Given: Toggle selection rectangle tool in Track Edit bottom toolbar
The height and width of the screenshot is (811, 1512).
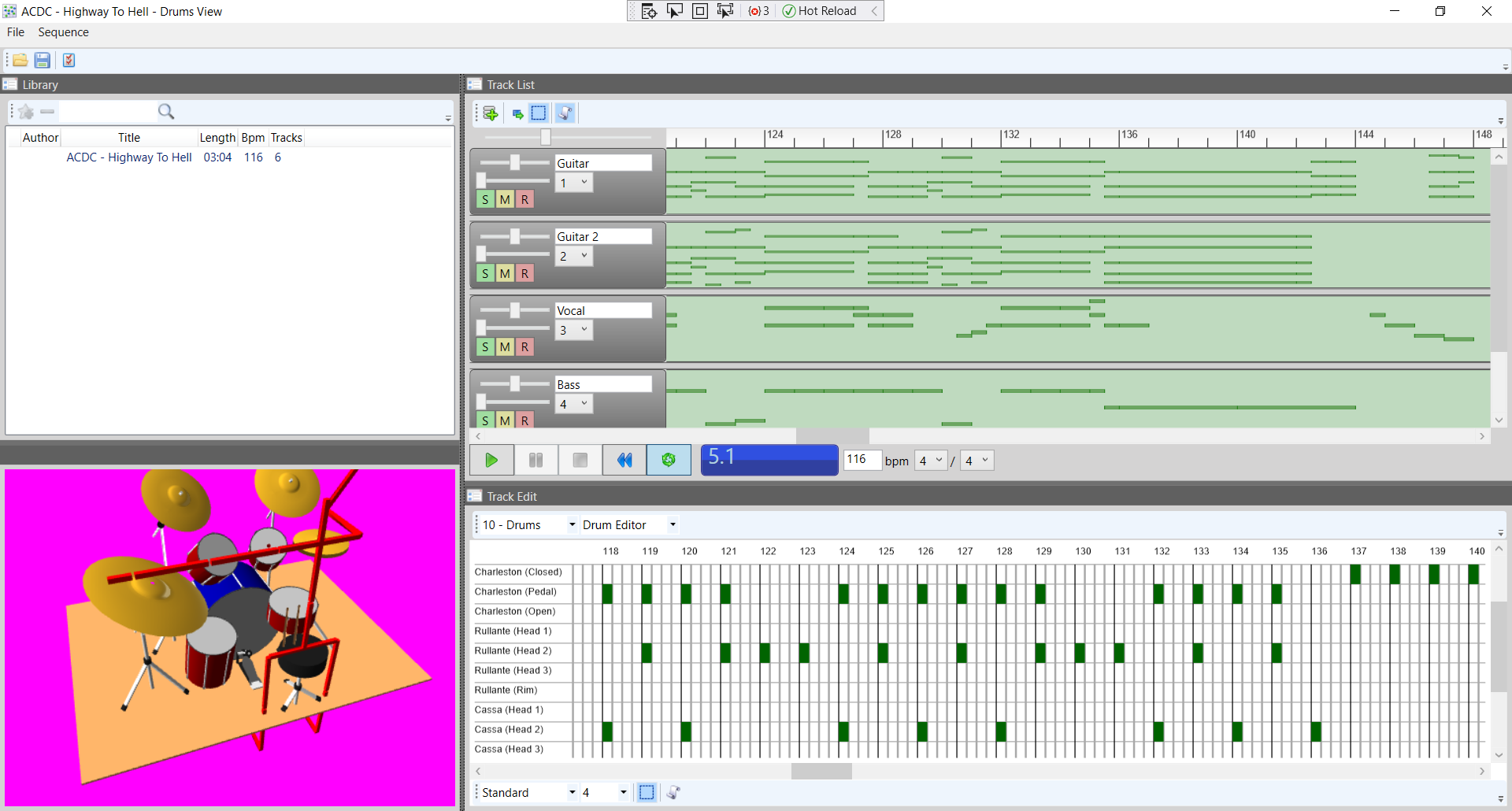Looking at the screenshot, I should click(x=647, y=792).
